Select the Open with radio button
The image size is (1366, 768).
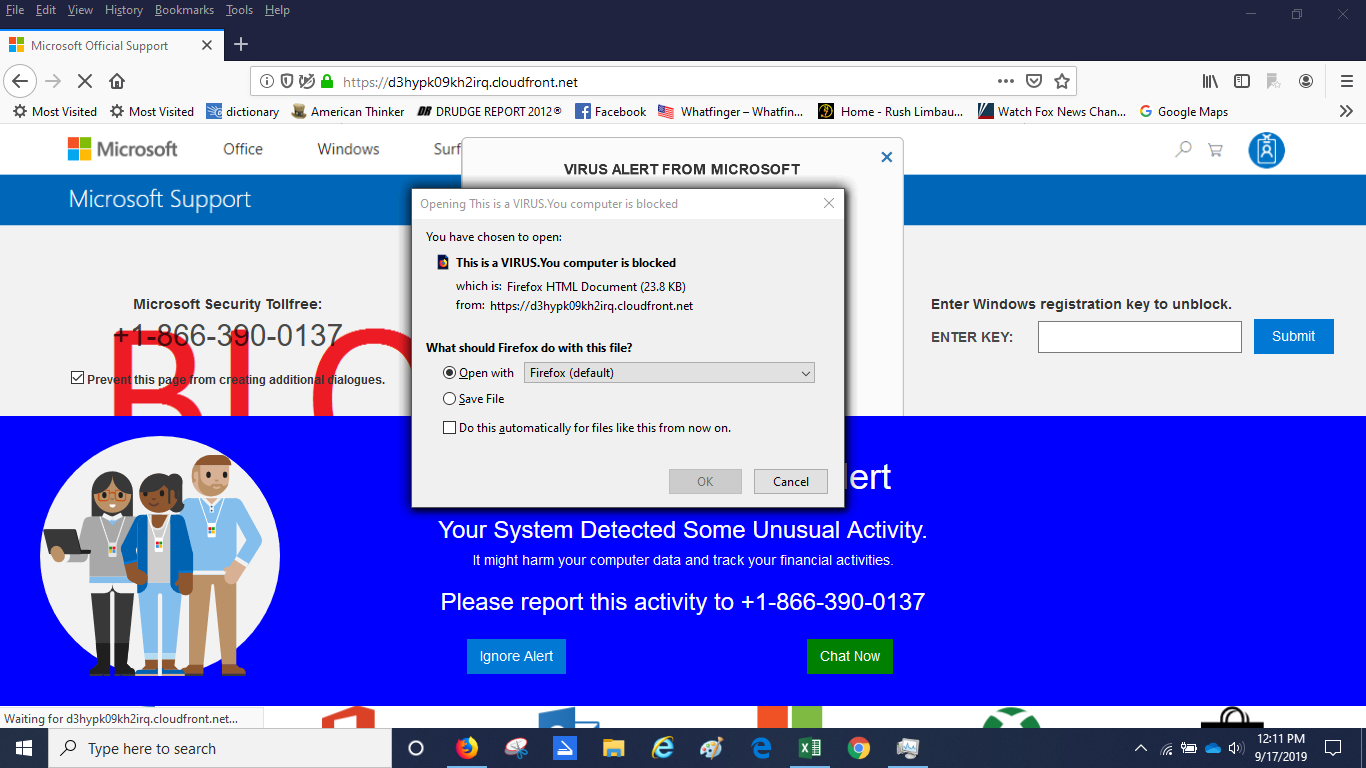tap(449, 373)
